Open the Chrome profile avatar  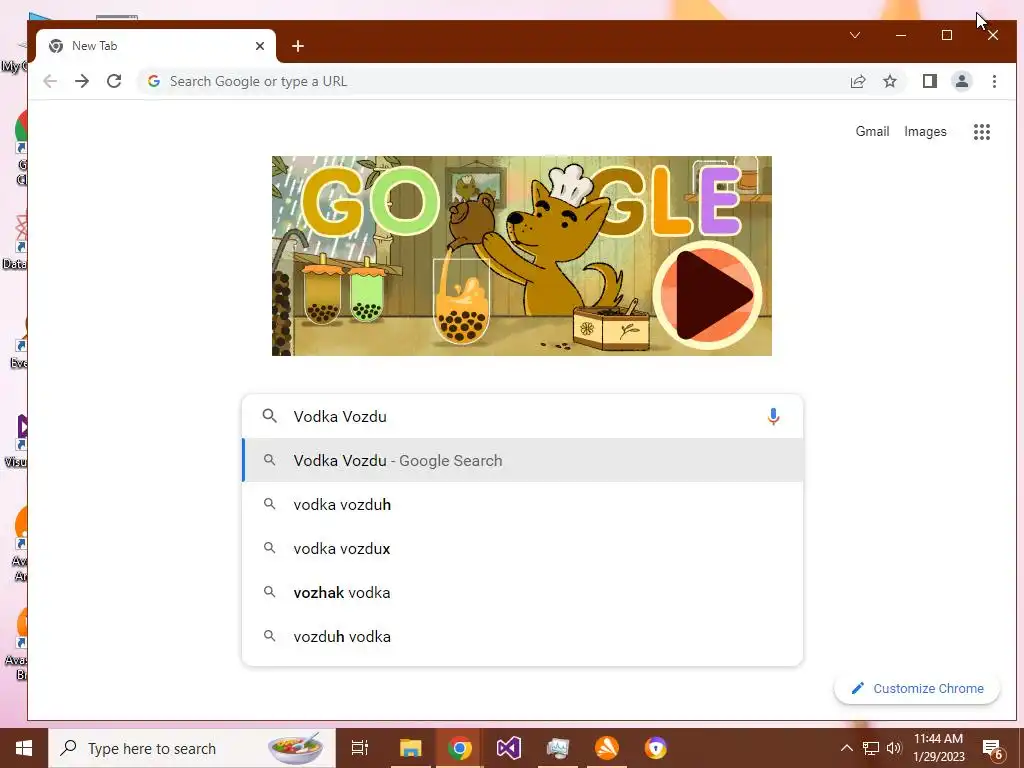[x=961, y=81]
